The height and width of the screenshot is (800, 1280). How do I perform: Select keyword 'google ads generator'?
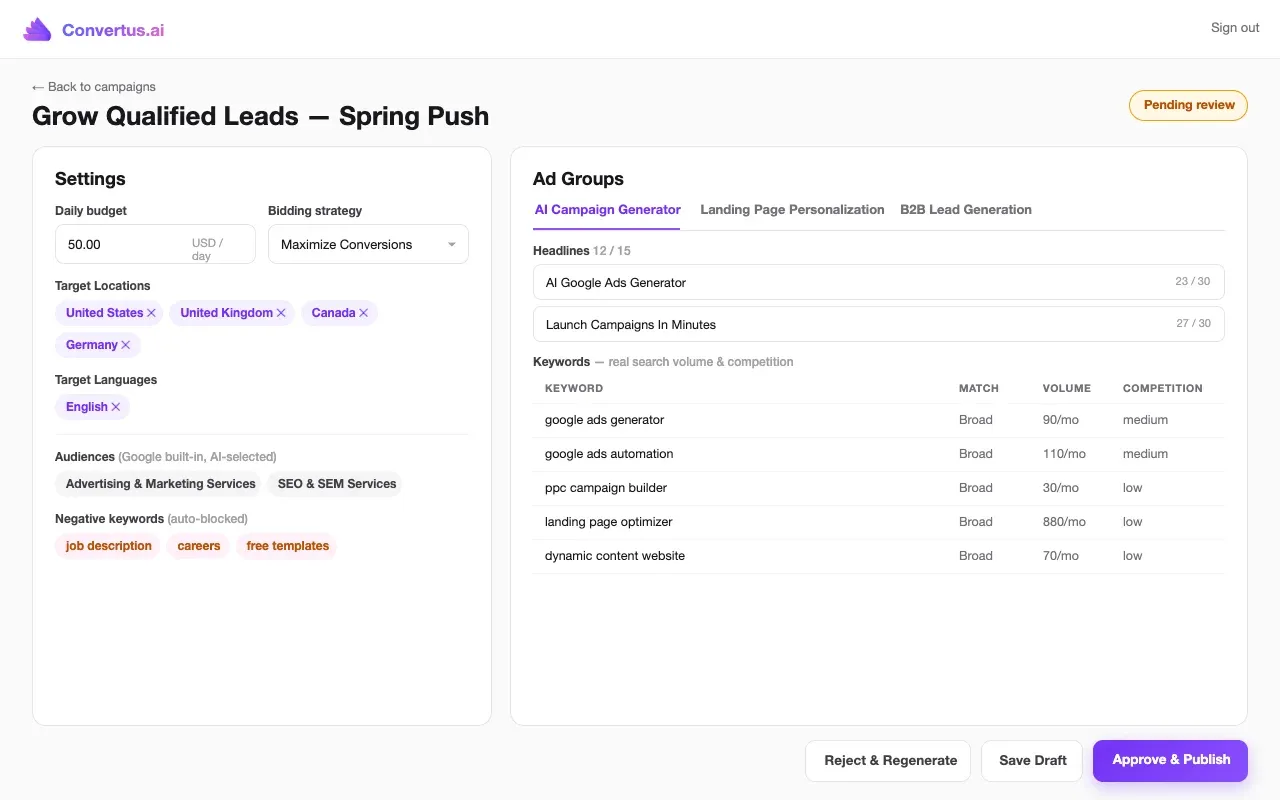(604, 420)
